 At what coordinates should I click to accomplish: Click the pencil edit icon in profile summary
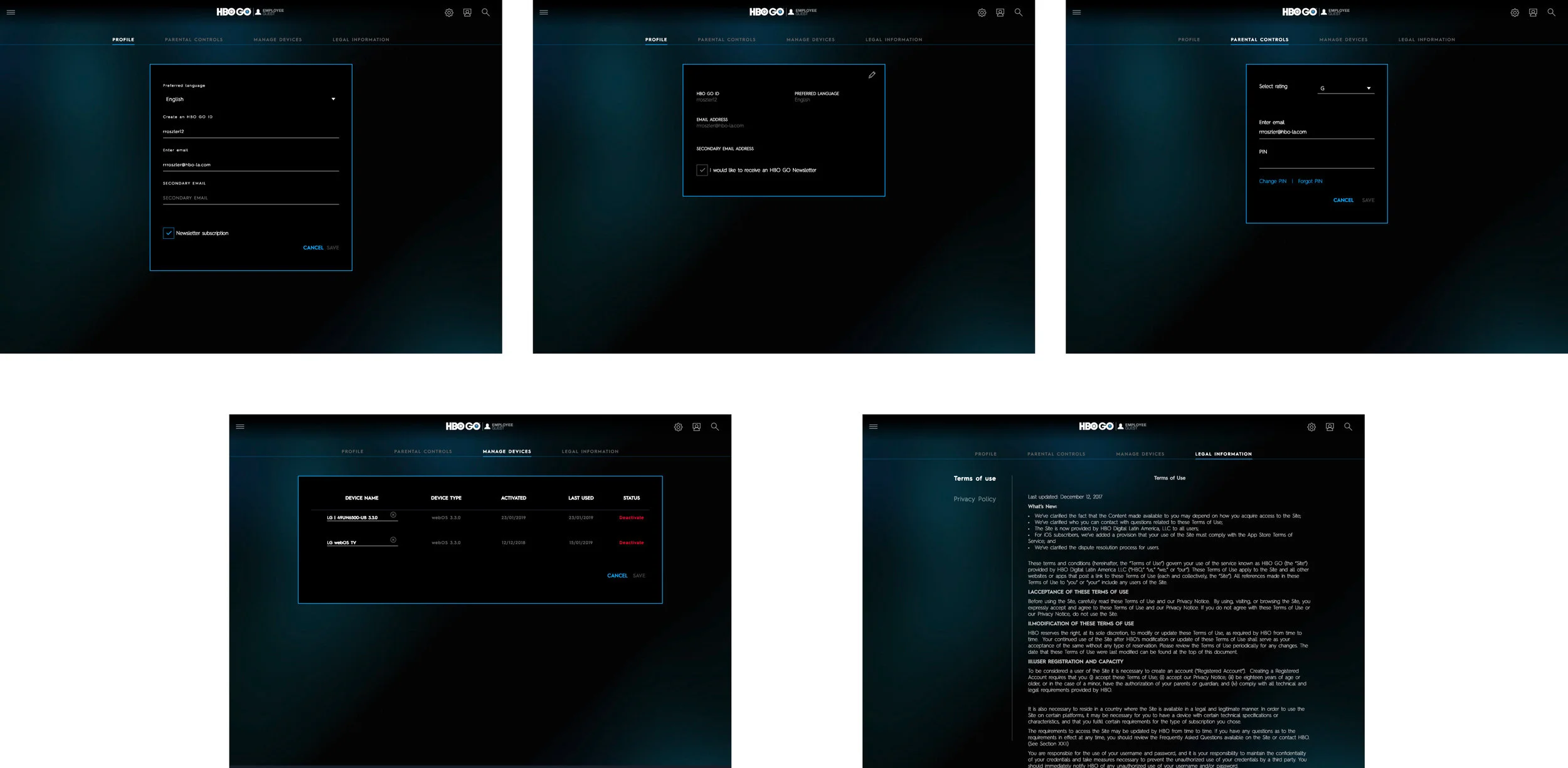click(871, 75)
